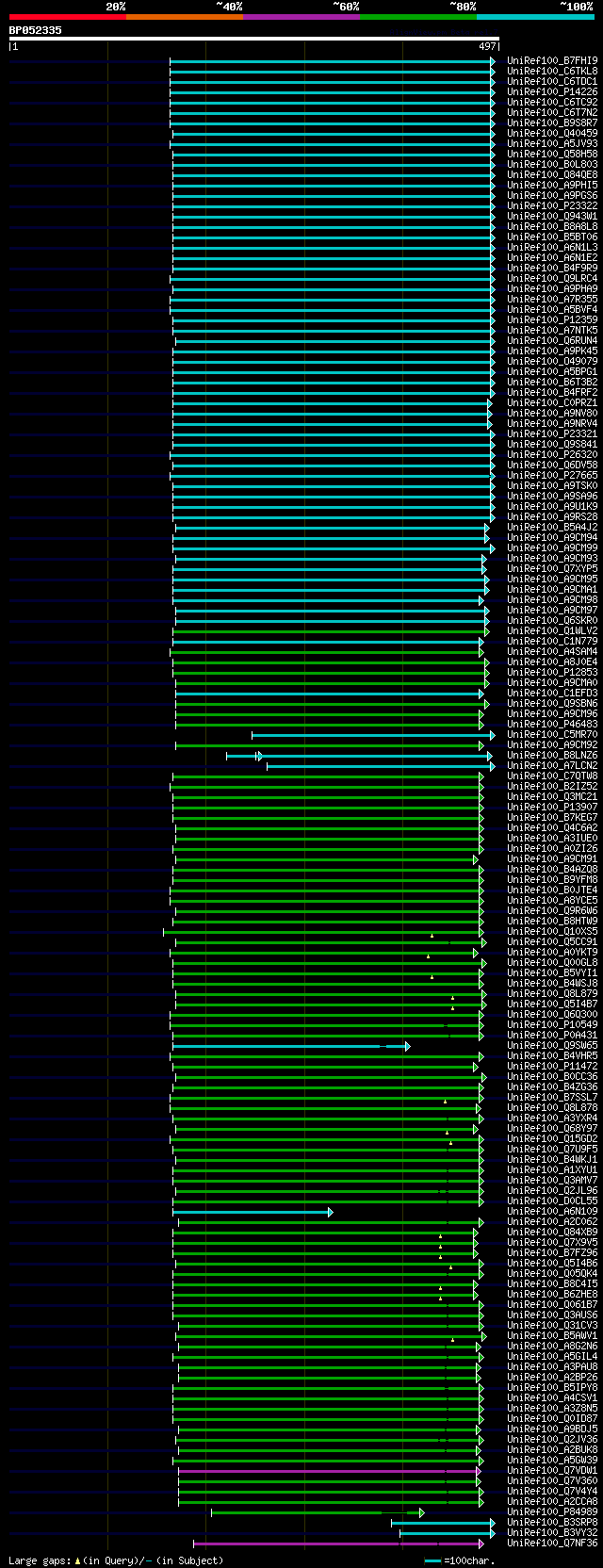Viewport: 603px width, 1568px height.
Task: Select the UniRef100_P12853 label
Action: click(x=552, y=672)
